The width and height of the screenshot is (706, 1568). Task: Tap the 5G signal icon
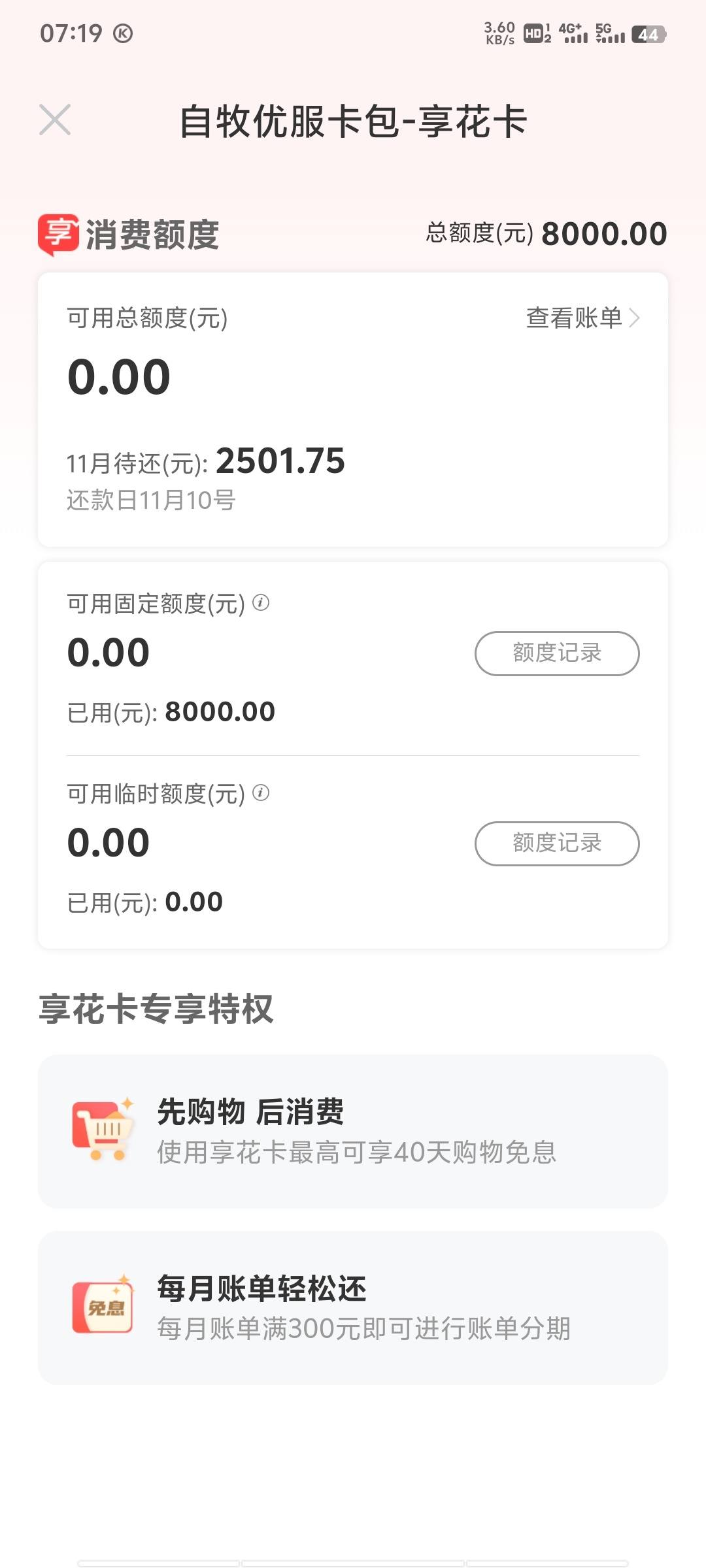pyautogui.click(x=610, y=33)
